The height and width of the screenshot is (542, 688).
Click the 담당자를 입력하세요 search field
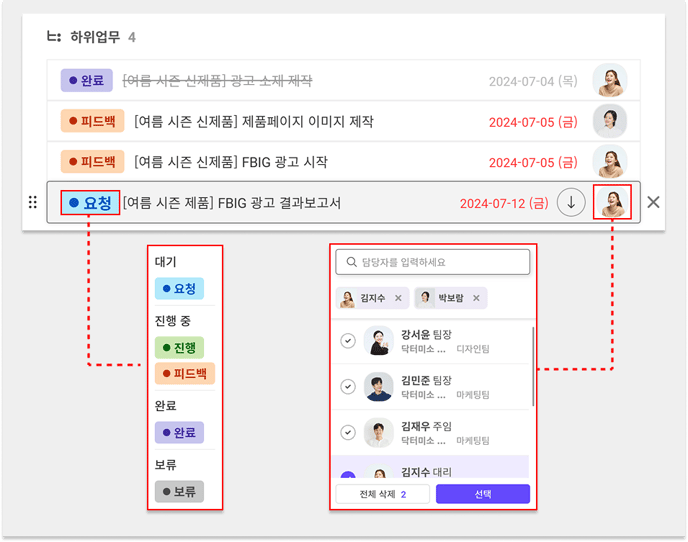(433, 262)
